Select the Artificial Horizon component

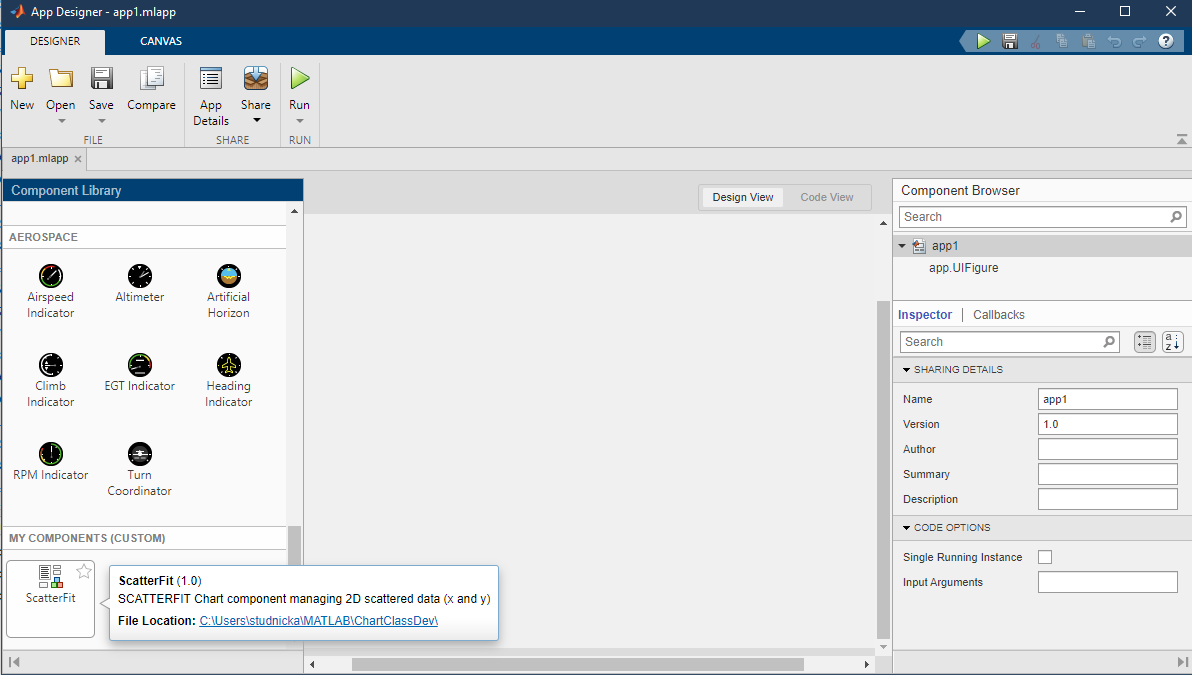[229, 291]
